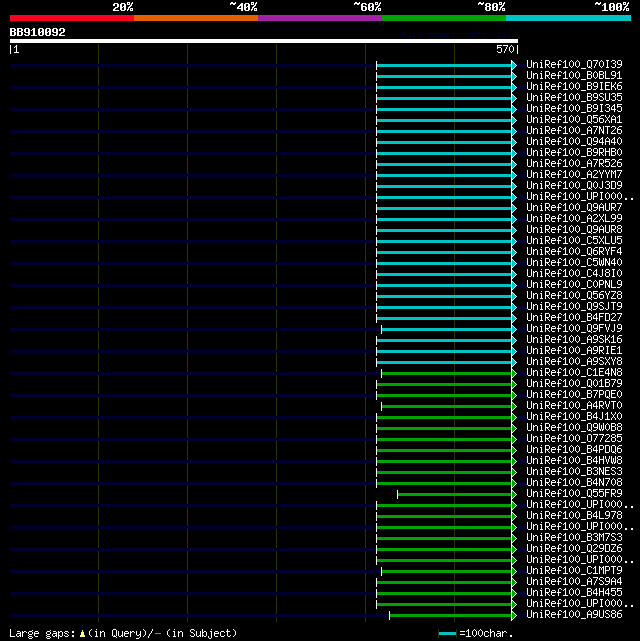Open hit UniRef100_C5XLU5
640x641 pixels.
tap(574, 240)
